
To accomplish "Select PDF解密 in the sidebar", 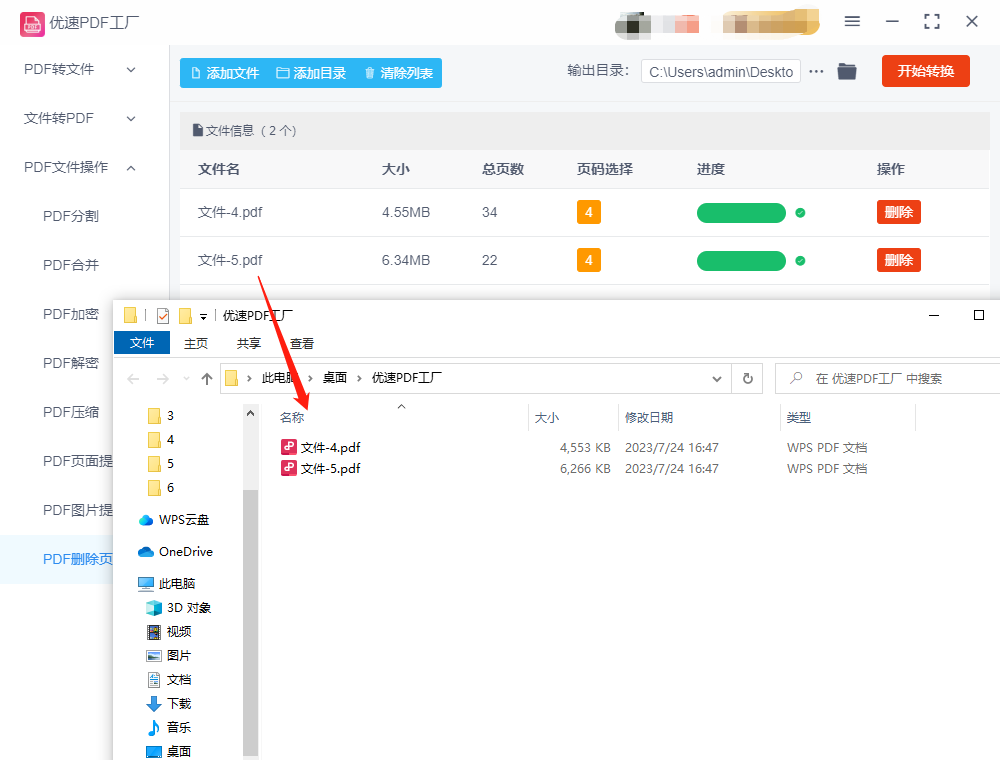I will [x=71, y=363].
